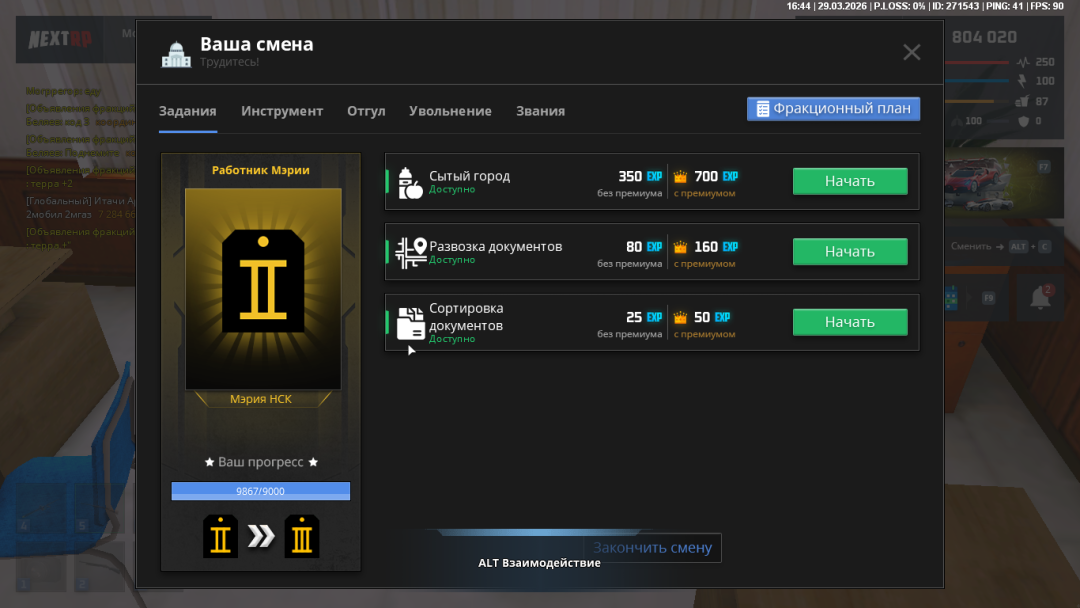Click the food icon for Сытый город
The height and width of the screenshot is (608, 1080).
(410, 182)
